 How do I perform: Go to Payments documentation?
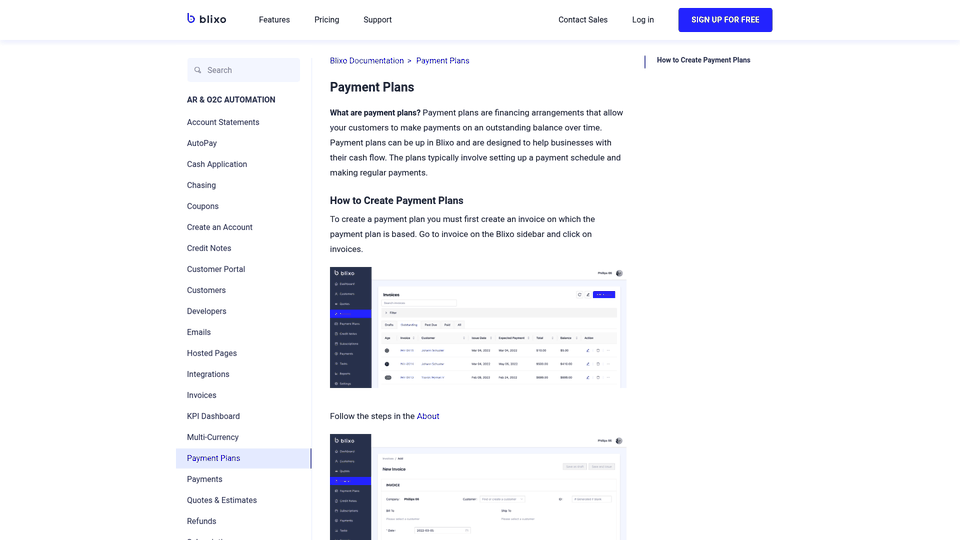tap(204, 479)
